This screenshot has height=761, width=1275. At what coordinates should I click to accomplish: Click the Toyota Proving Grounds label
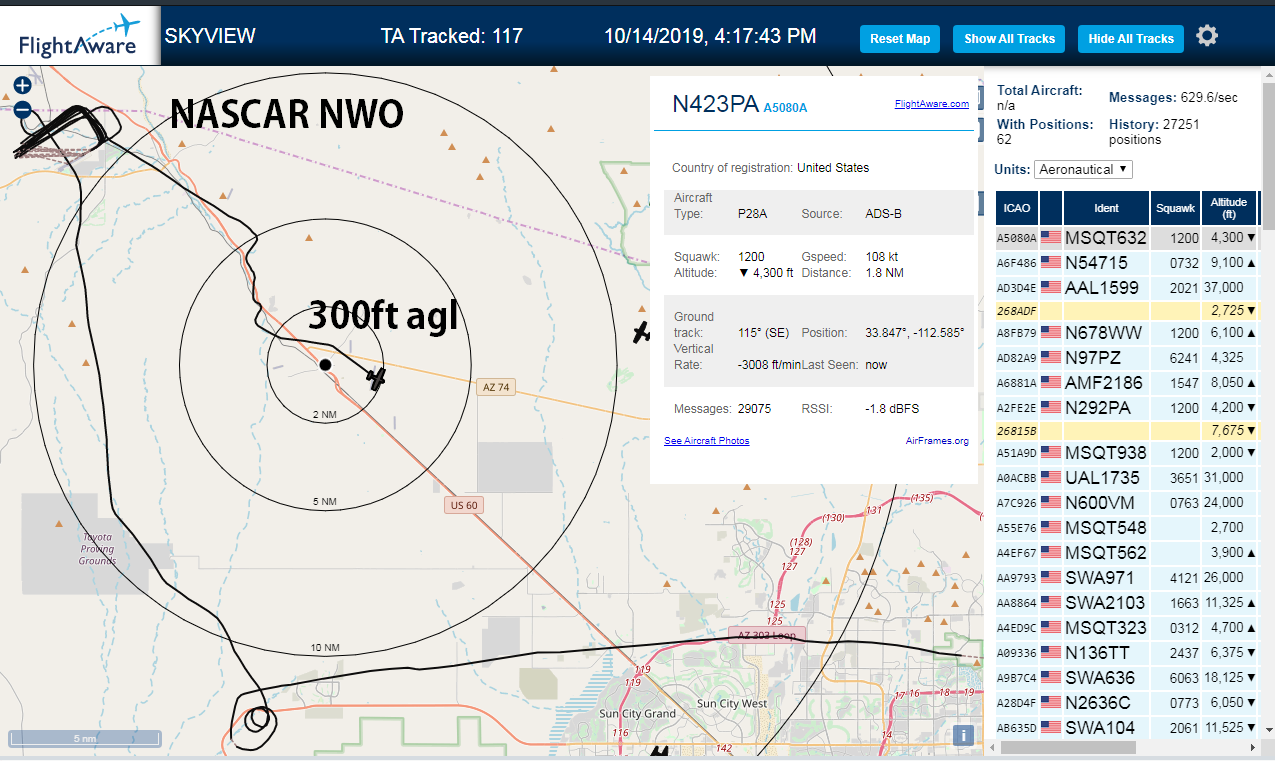(97, 549)
